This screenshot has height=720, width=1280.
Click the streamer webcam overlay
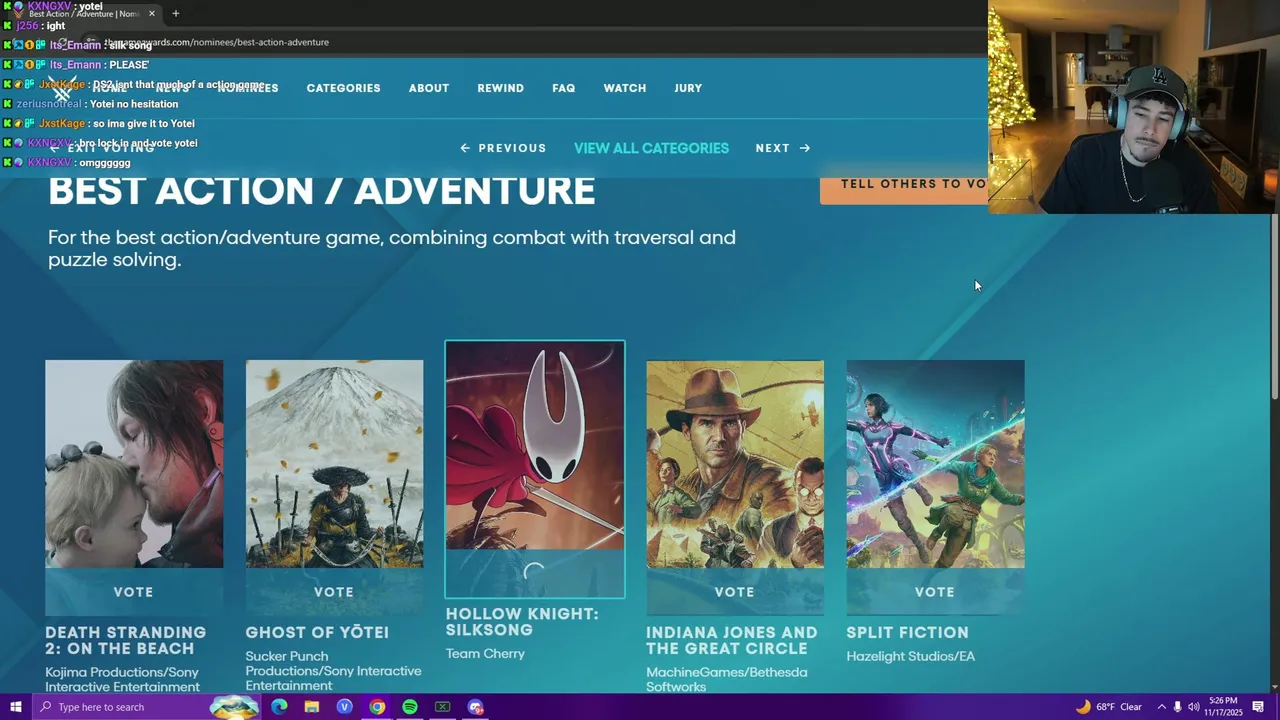tap(1134, 107)
